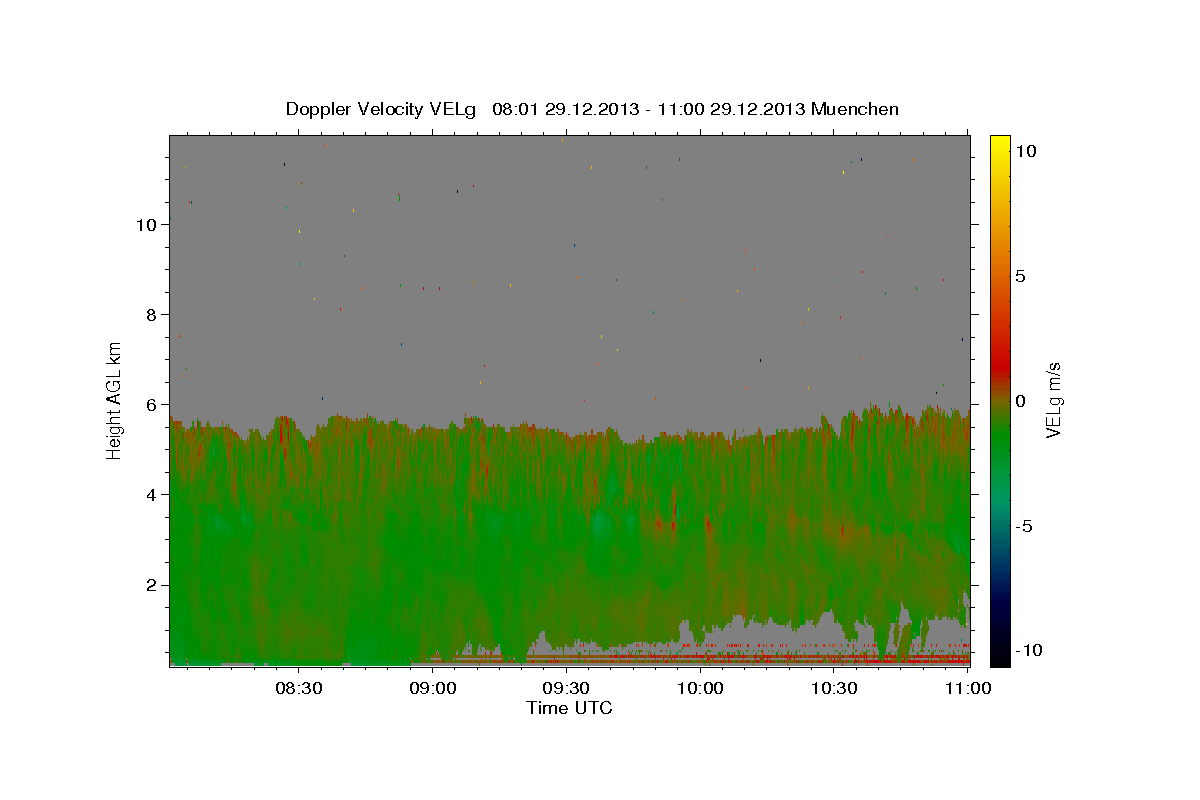Click the 'Time UTC' axis title

pyautogui.click(x=569, y=708)
